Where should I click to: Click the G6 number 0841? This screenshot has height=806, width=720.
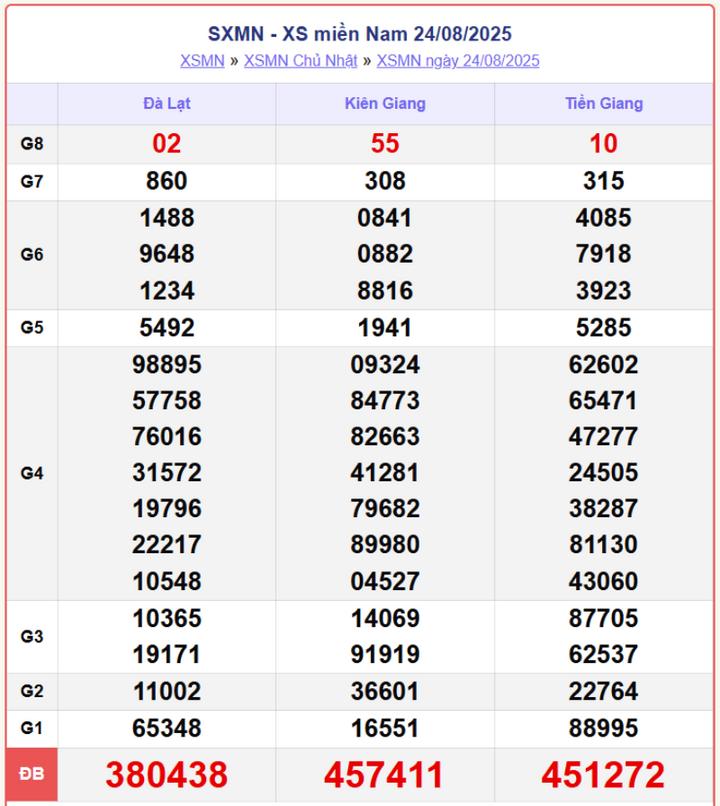pyautogui.click(x=385, y=218)
